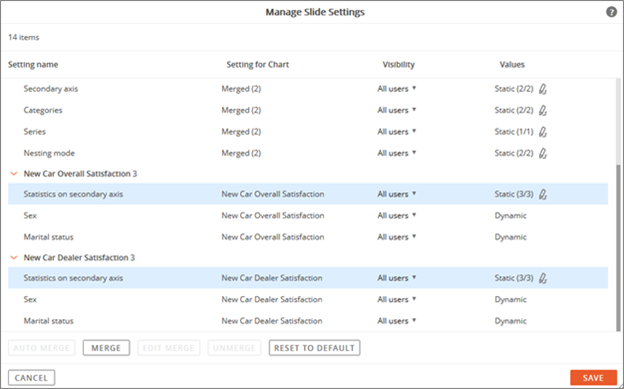Image resolution: width=624 pixels, height=389 pixels.
Task: Select Marital status row under Overall Satisfaction
Action: [x=308, y=237]
